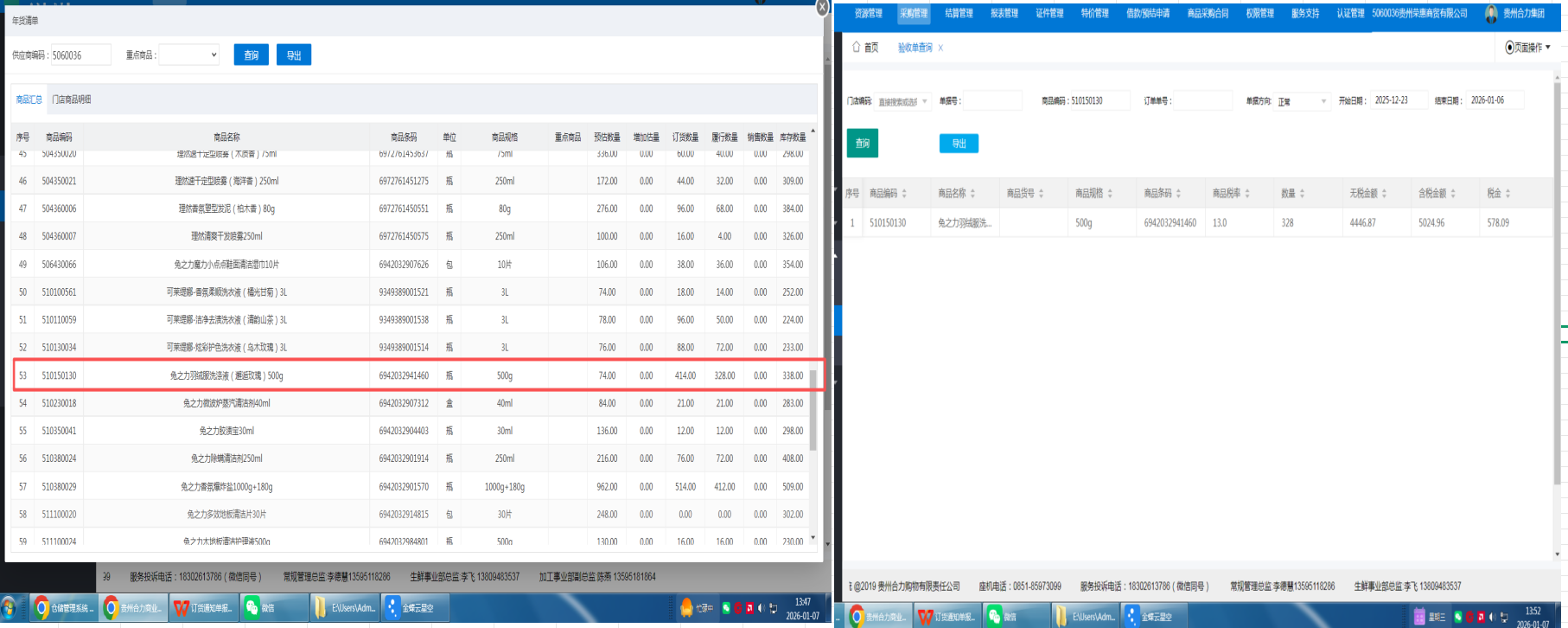
Task: Click the 供应商编码 input field
Action: 80,55
